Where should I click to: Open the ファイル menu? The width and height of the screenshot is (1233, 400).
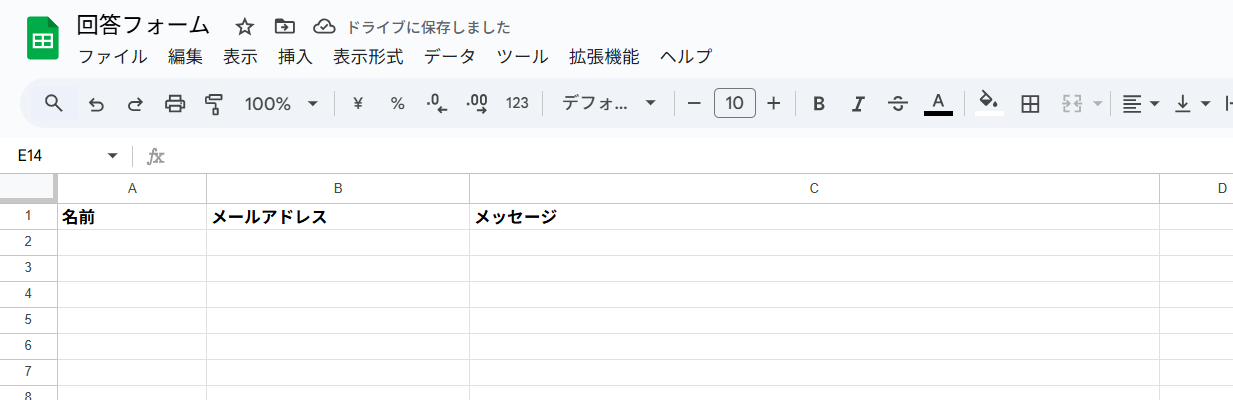113,57
